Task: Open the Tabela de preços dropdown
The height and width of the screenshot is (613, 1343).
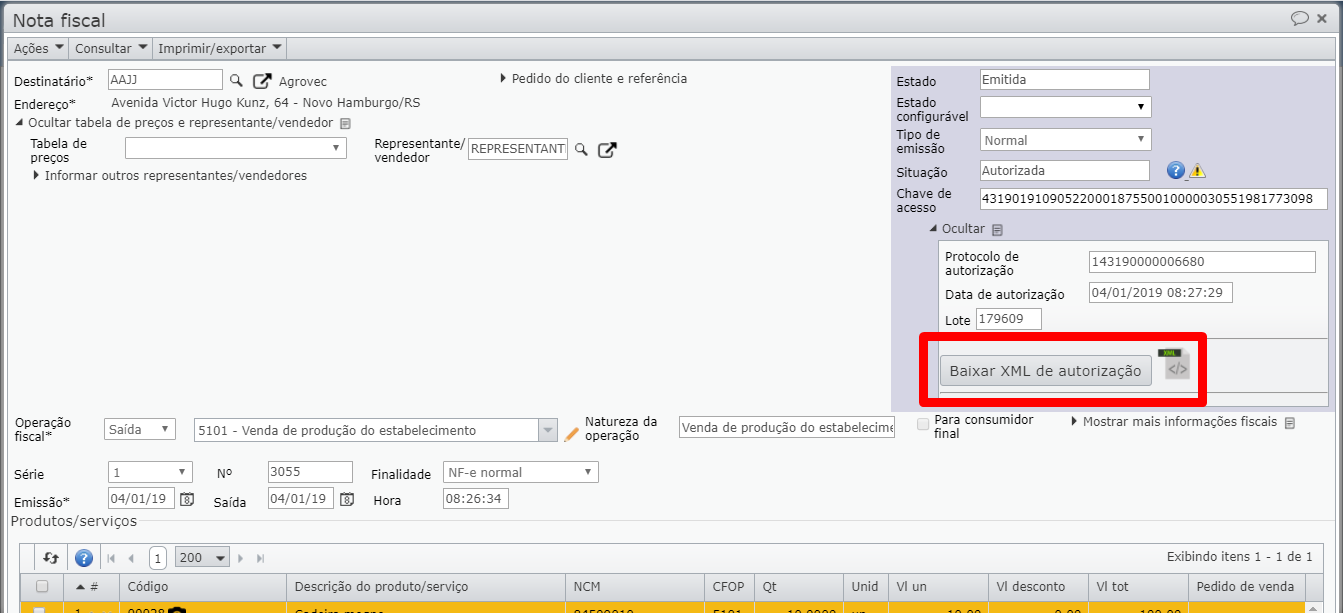Action: click(236, 148)
